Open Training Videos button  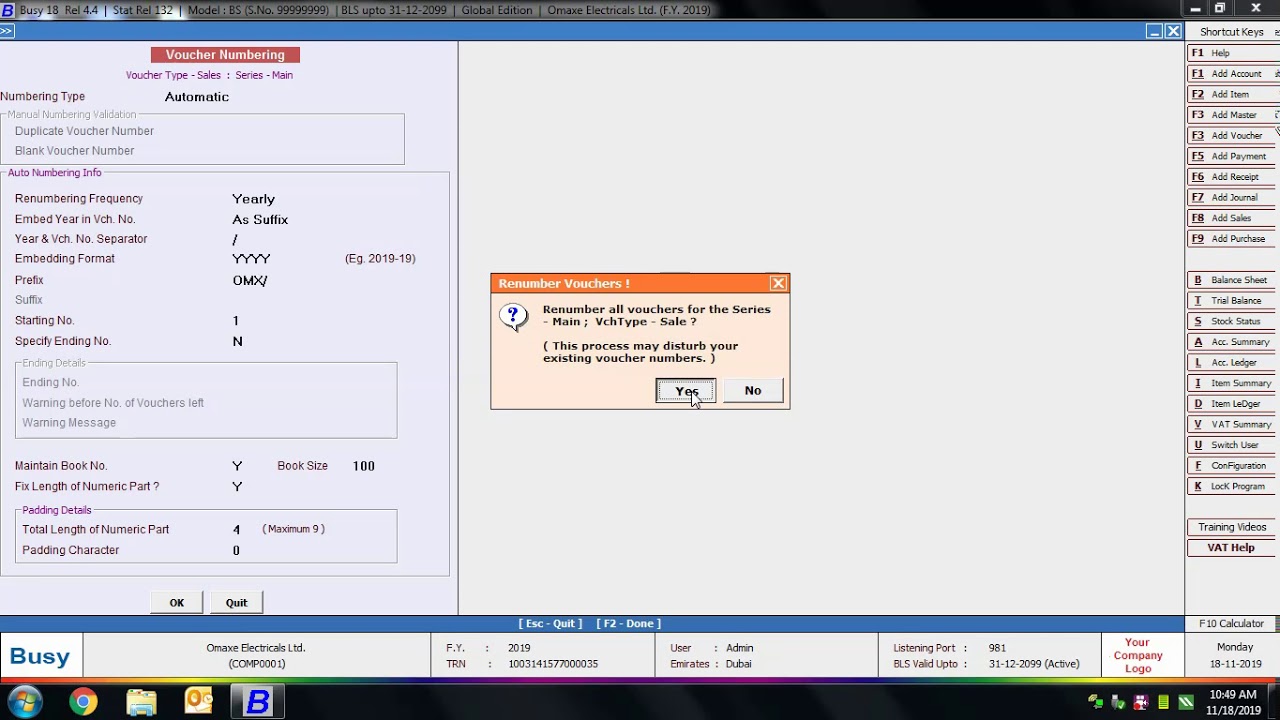[x=1232, y=527]
